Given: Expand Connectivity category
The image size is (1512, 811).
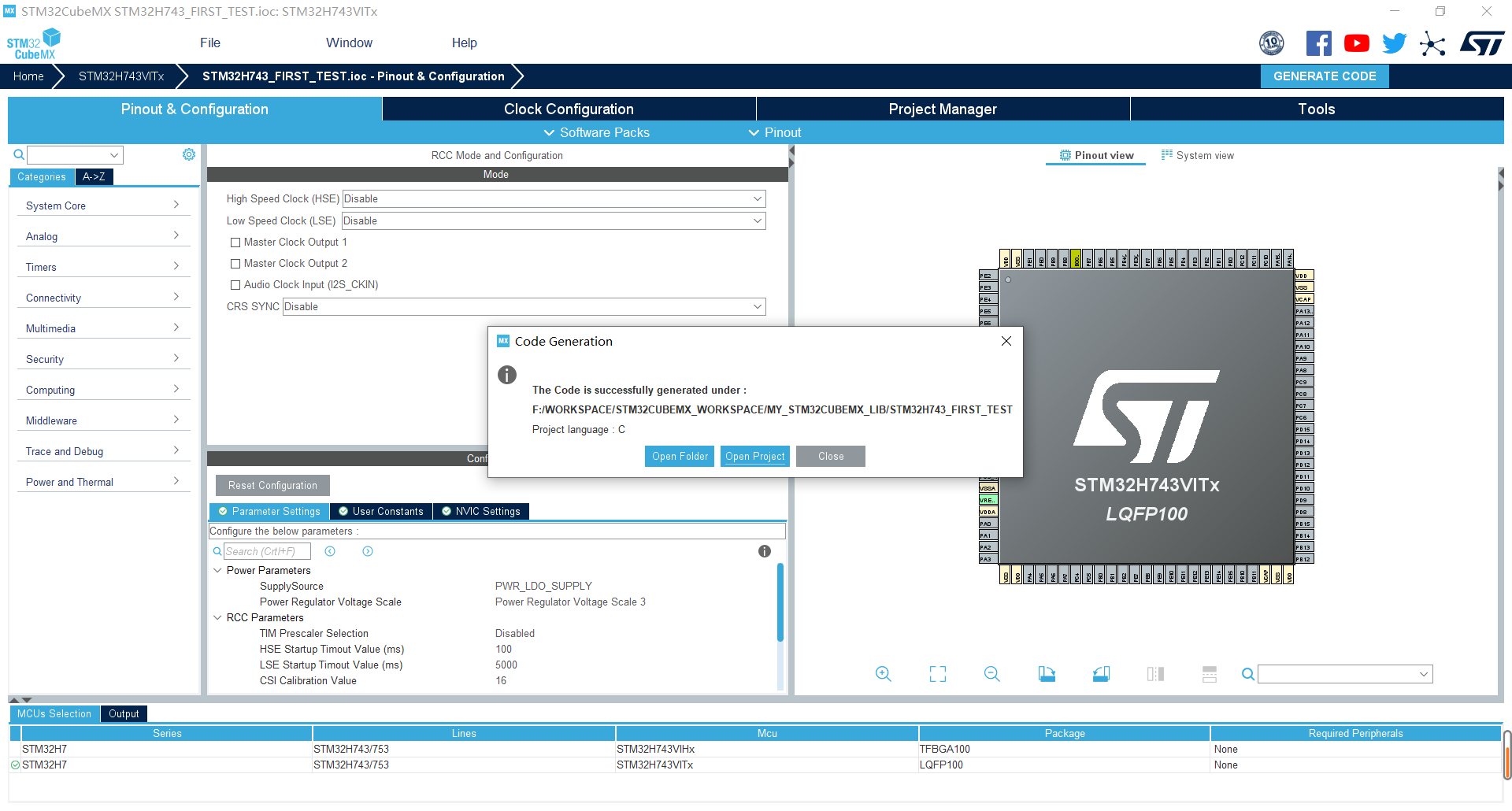Looking at the screenshot, I should (103, 298).
